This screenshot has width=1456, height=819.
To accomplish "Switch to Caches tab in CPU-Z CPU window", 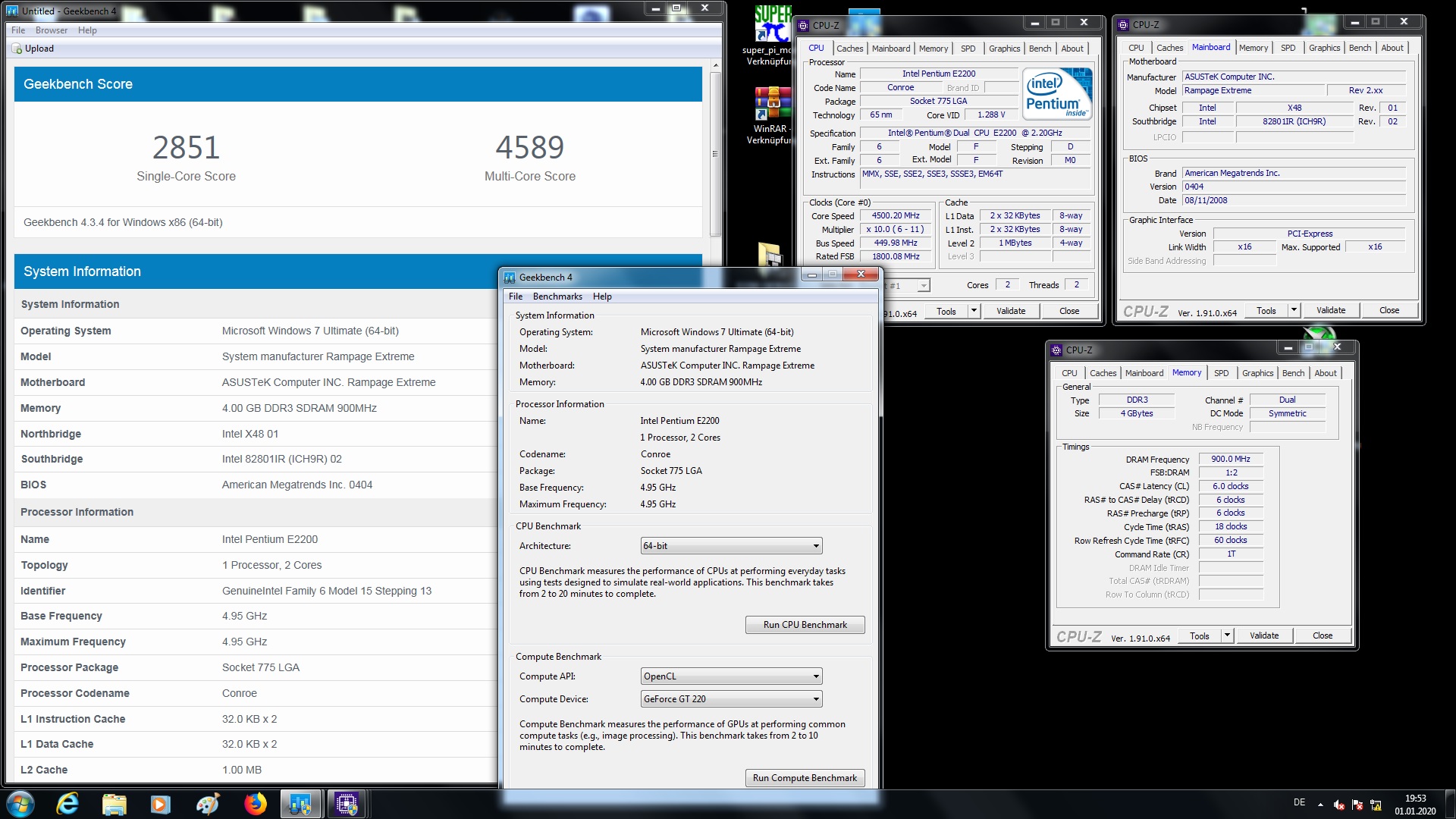I will (x=849, y=49).
